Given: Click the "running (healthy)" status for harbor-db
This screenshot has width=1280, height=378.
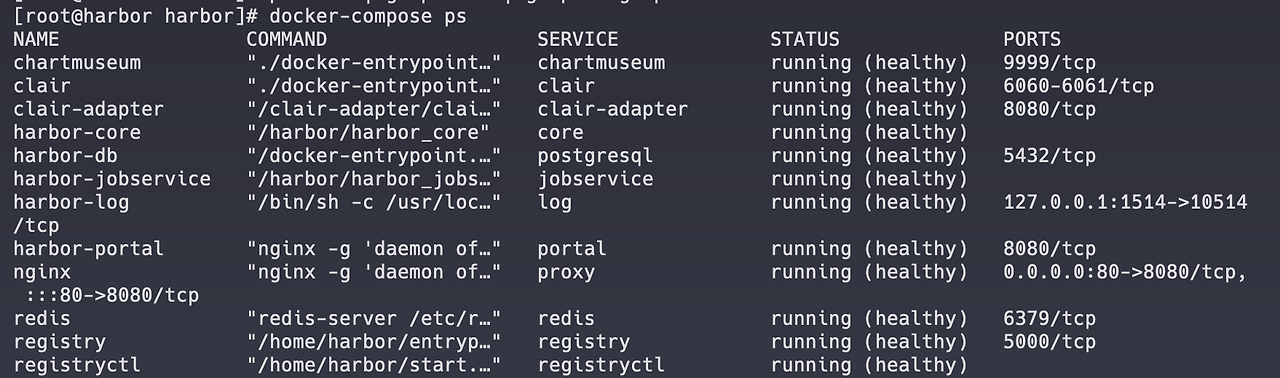Looking at the screenshot, I should click(x=869, y=155).
